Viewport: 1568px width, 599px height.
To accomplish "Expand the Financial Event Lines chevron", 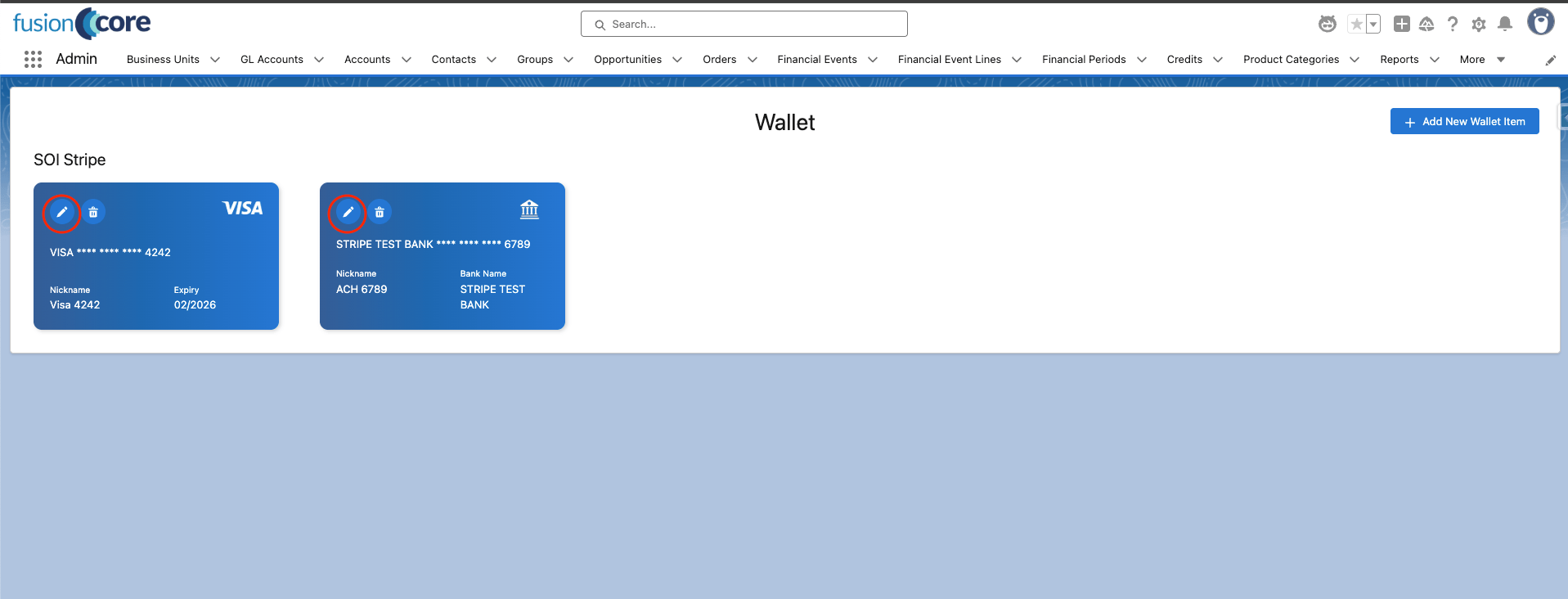I will click(1017, 60).
